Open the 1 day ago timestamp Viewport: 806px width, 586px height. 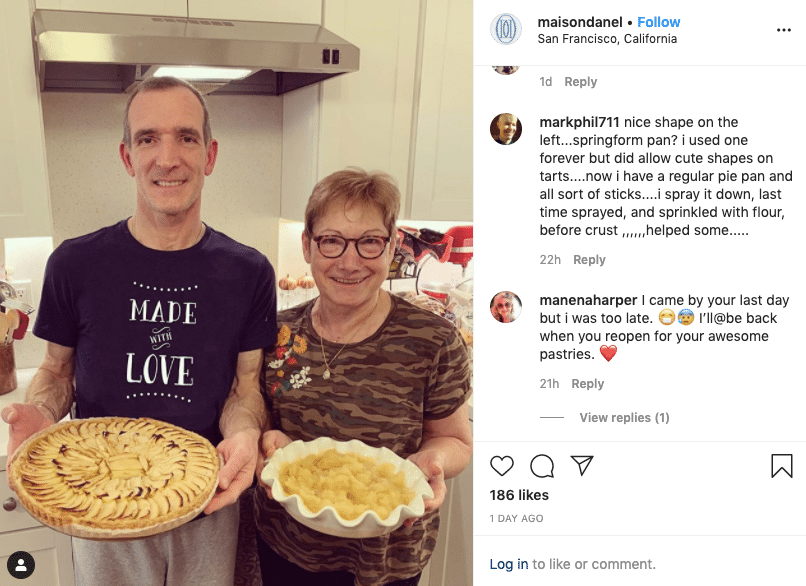(x=516, y=519)
